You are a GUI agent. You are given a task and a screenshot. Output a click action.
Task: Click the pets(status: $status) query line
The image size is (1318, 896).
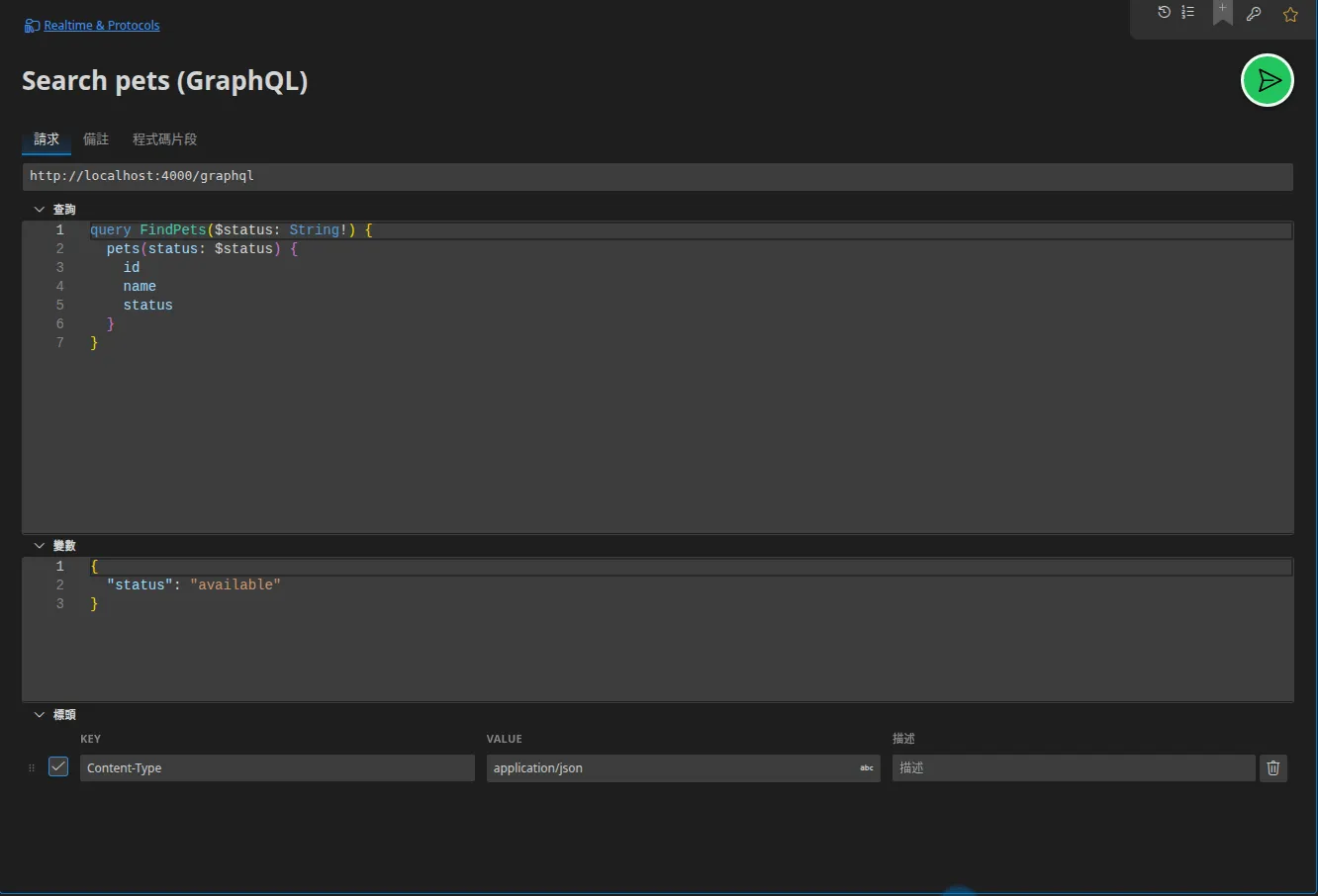[202, 249]
